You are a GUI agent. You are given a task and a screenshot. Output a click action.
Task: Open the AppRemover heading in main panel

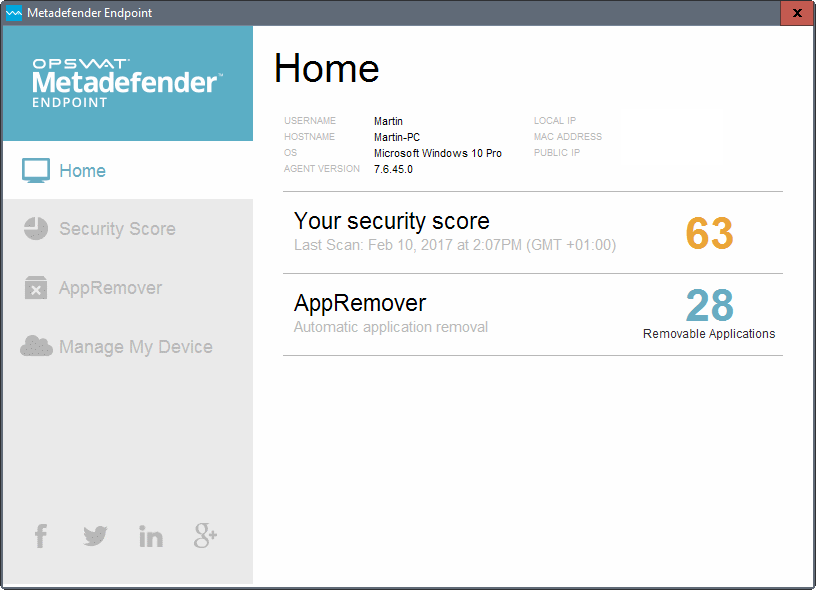pyautogui.click(x=360, y=303)
